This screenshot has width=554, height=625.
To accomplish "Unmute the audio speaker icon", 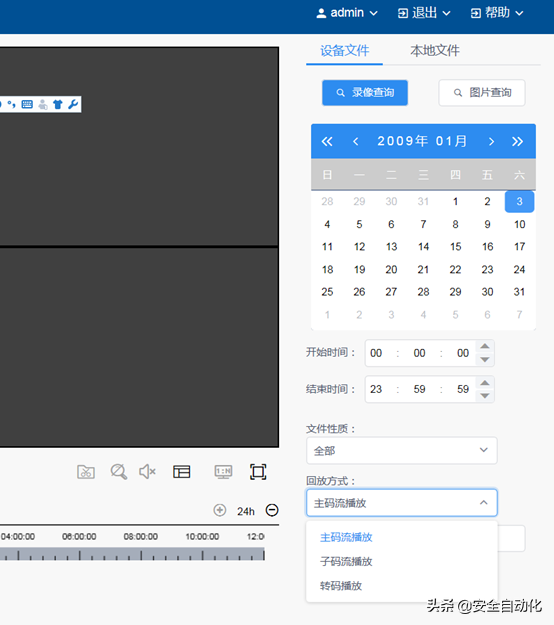I will tap(147, 472).
